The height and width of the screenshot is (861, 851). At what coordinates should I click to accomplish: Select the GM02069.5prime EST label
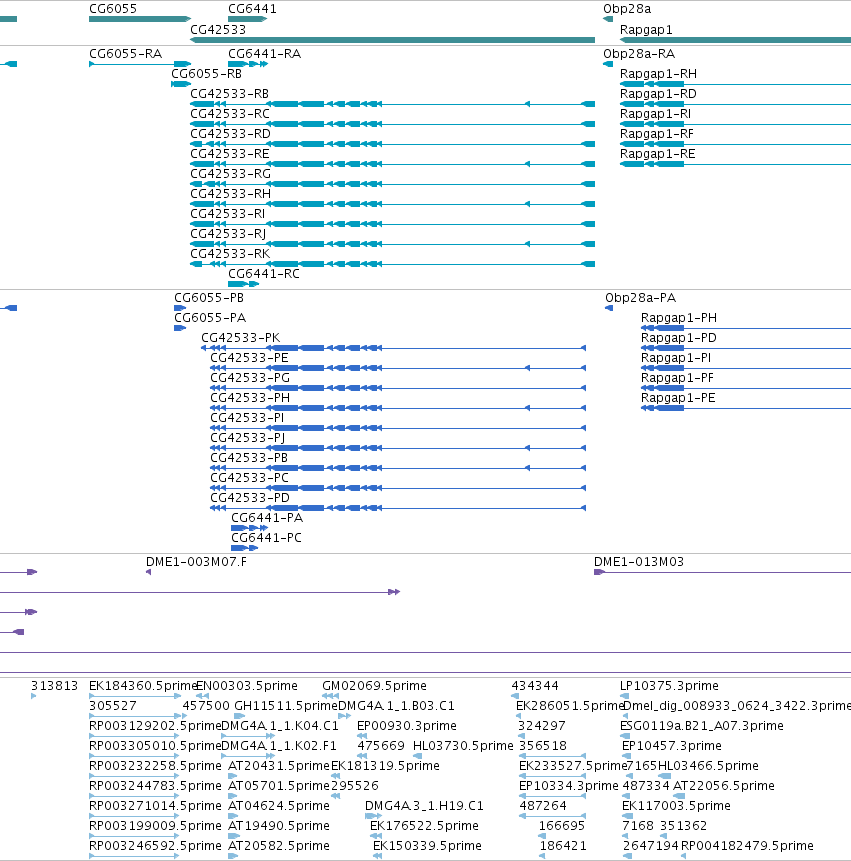click(374, 686)
